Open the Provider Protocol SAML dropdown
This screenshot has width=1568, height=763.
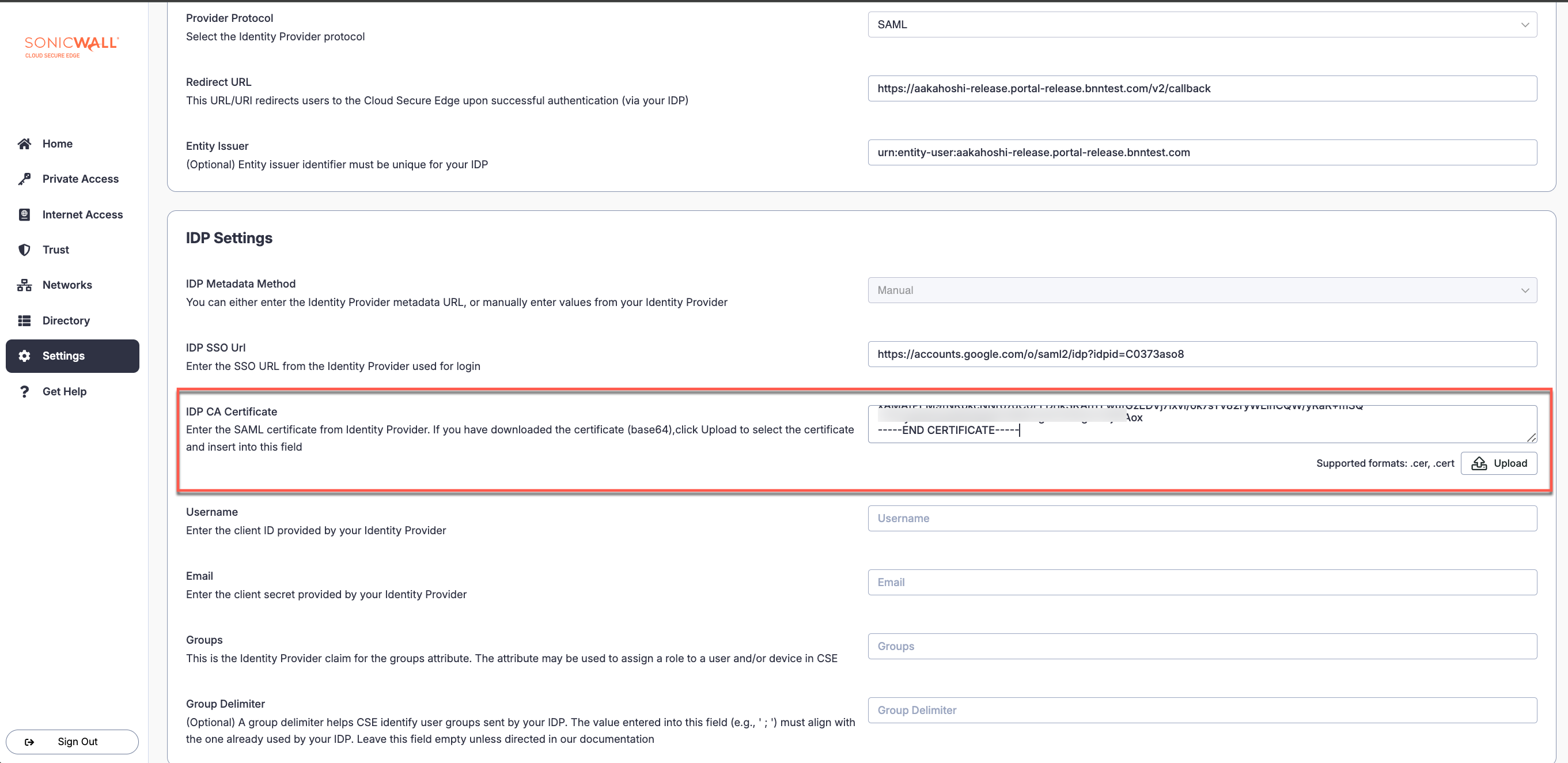pos(1202,24)
